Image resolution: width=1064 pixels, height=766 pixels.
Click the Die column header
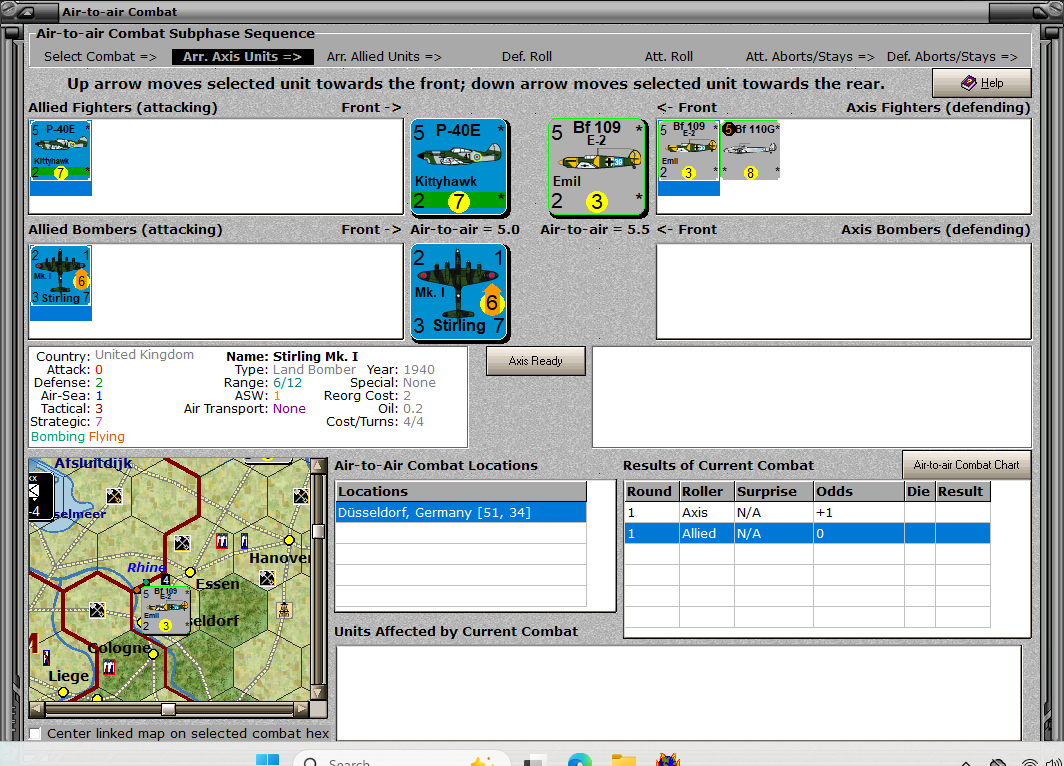(919, 491)
